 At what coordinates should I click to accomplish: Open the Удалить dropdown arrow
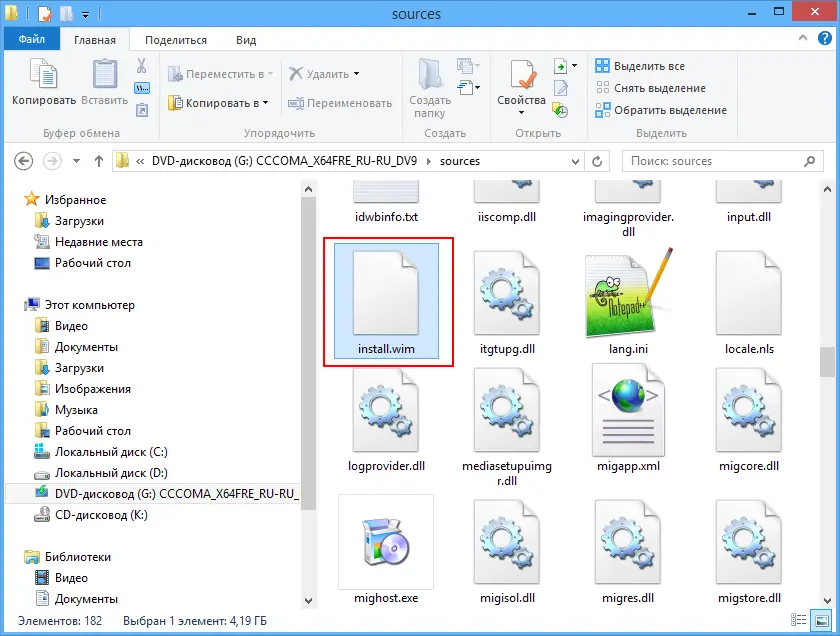(x=356, y=74)
